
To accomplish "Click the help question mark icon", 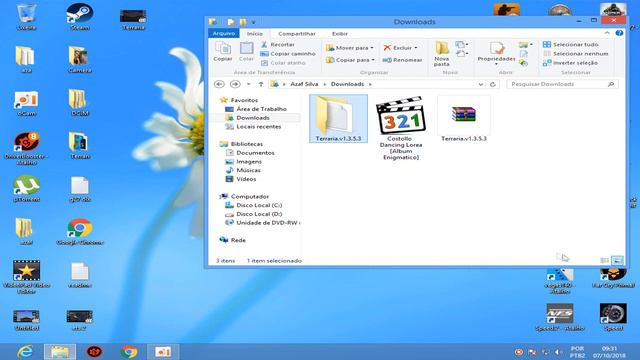I will tap(619, 33).
